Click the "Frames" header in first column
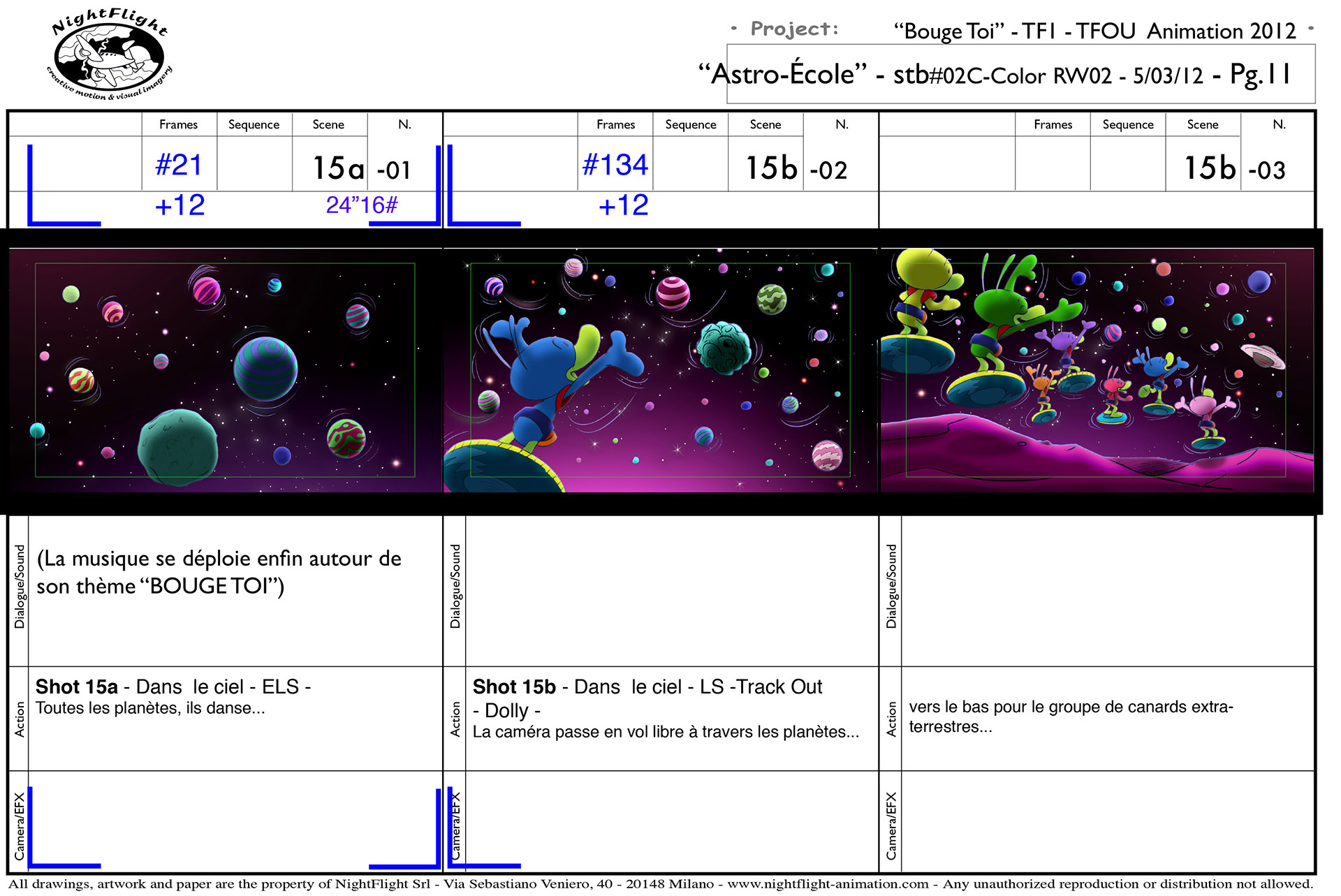1341x896 pixels. pos(178,124)
